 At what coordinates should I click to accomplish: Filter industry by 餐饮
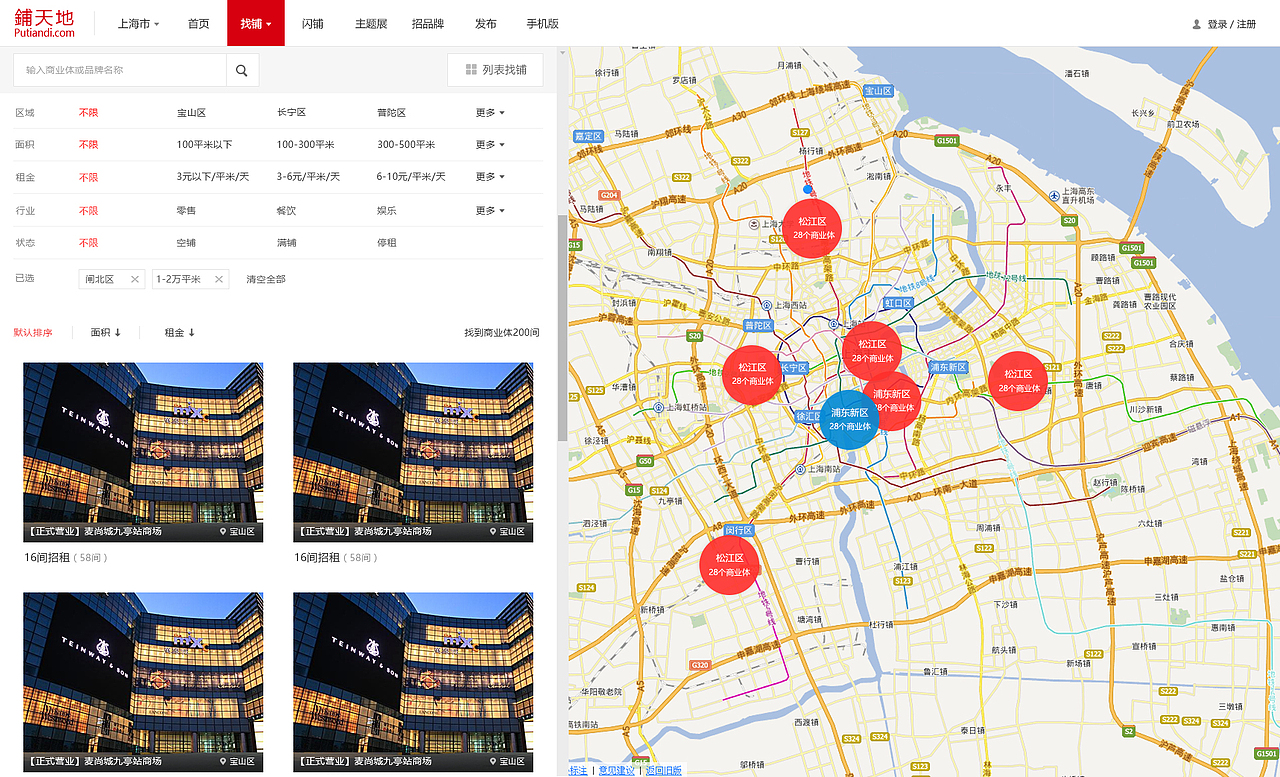coord(286,211)
